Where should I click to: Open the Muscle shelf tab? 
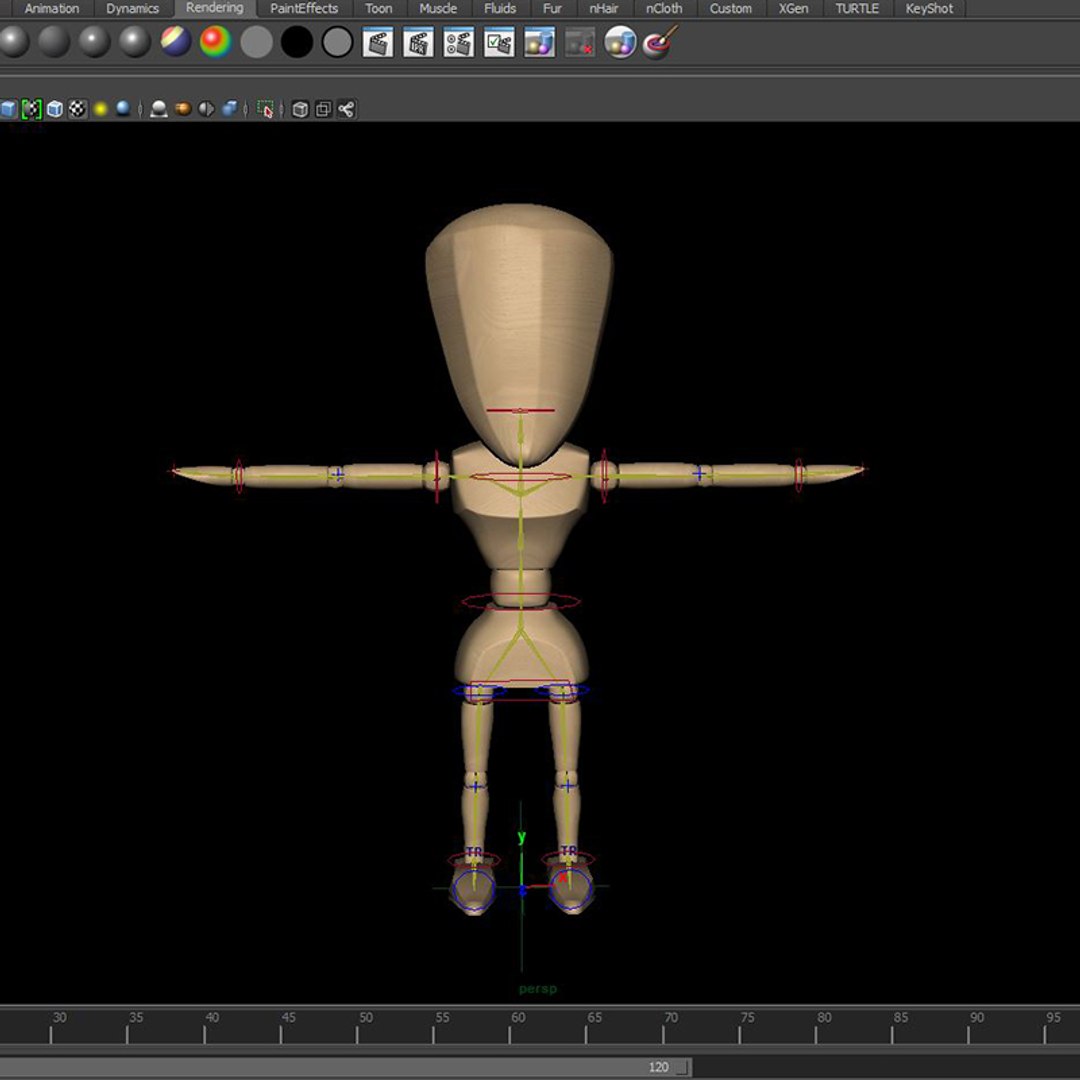tap(438, 9)
